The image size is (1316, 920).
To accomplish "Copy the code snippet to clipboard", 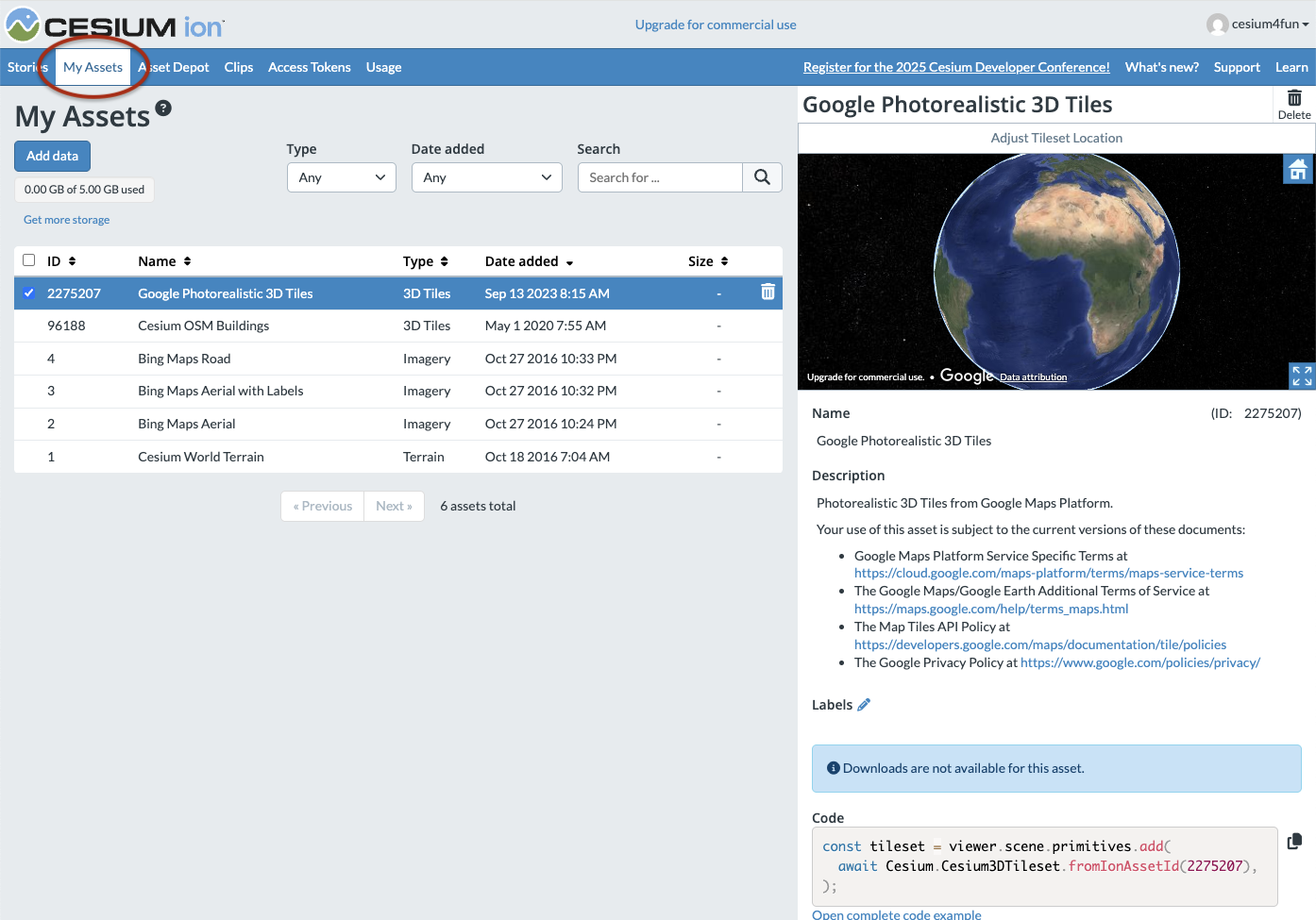I will 1294,841.
